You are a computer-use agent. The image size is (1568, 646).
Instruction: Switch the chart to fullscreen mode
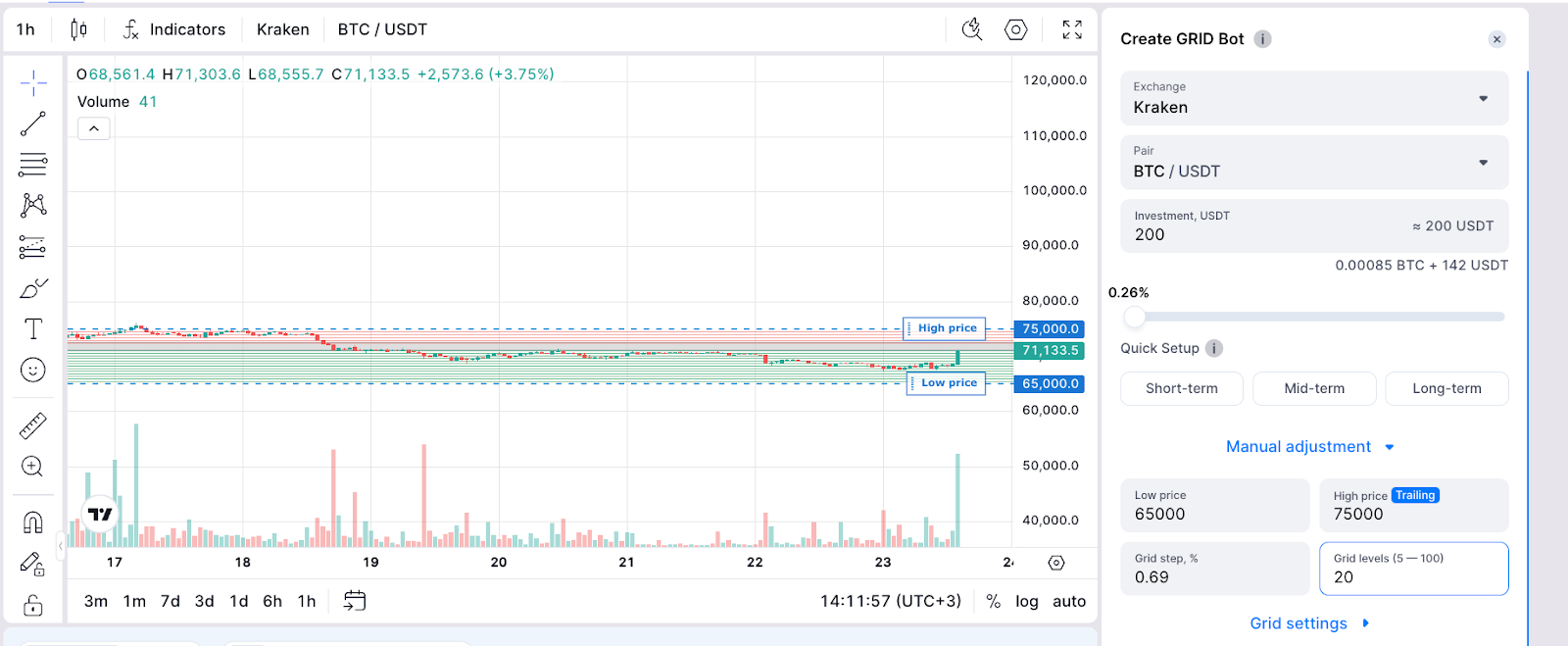1072,29
